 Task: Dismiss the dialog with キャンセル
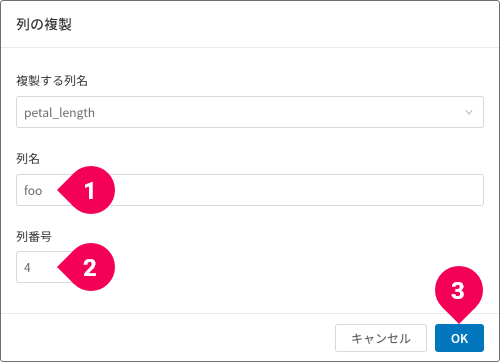click(x=381, y=338)
